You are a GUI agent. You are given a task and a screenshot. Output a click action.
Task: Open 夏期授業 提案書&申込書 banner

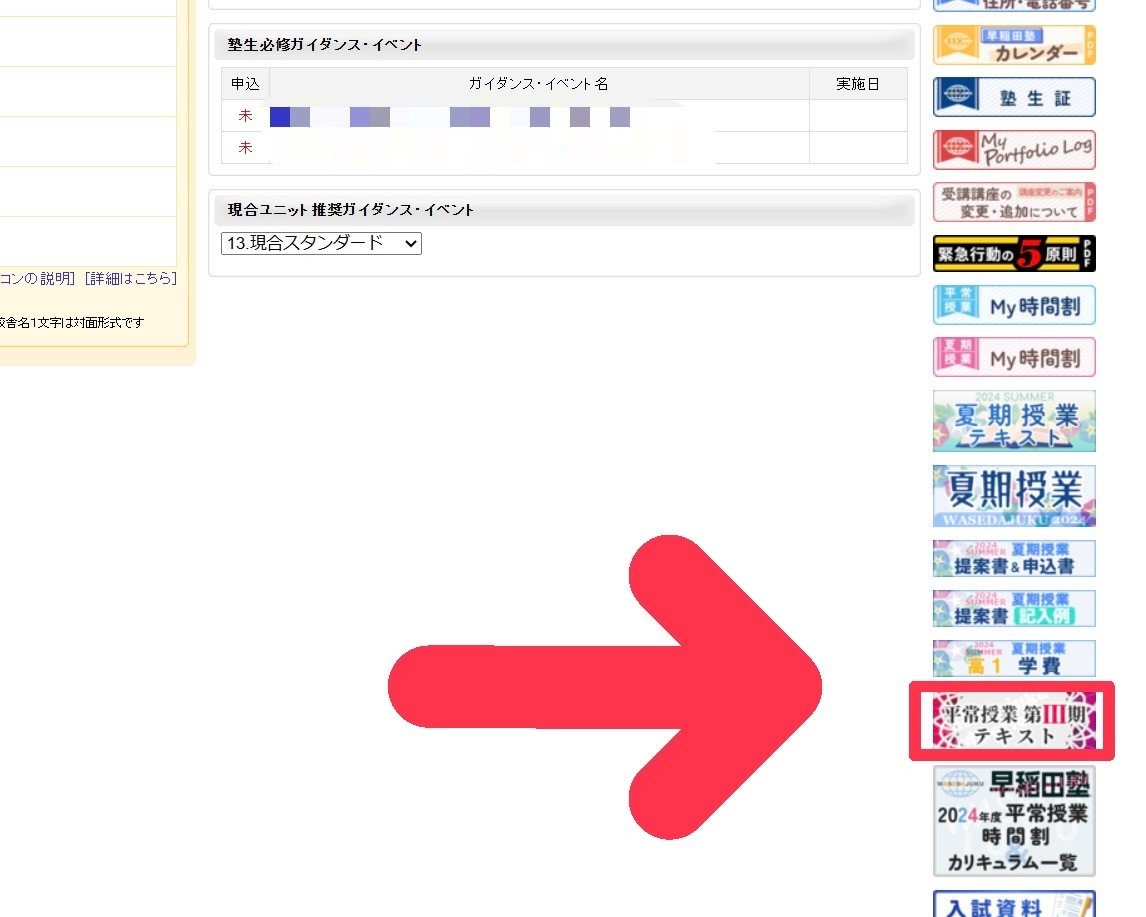[x=1014, y=559]
